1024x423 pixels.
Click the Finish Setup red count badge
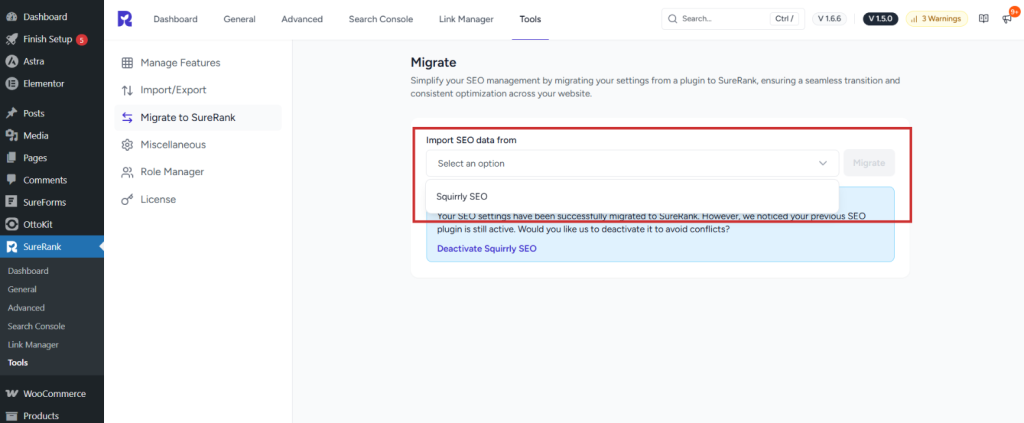point(81,40)
